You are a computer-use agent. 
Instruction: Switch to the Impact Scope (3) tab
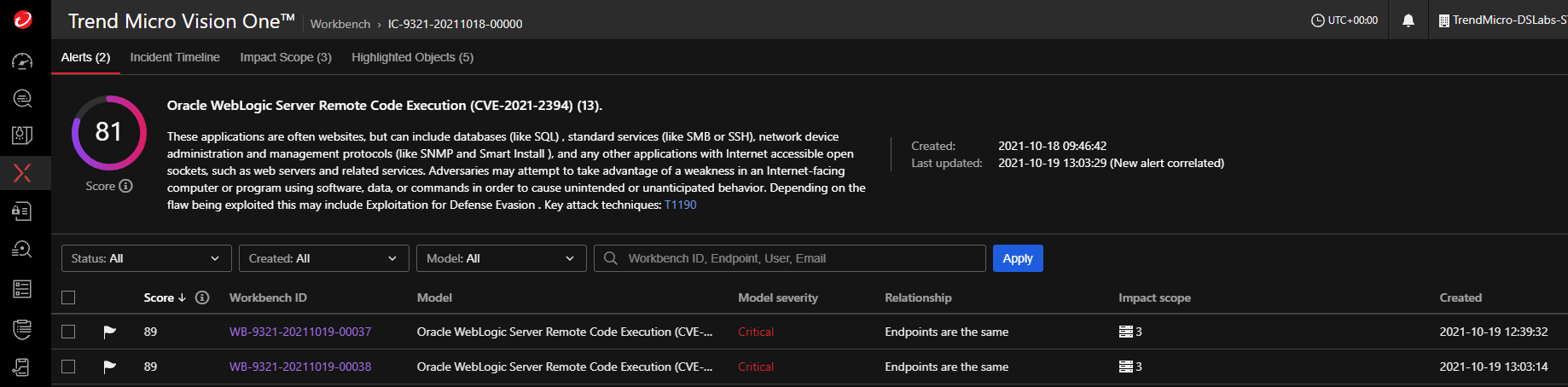(286, 57)
